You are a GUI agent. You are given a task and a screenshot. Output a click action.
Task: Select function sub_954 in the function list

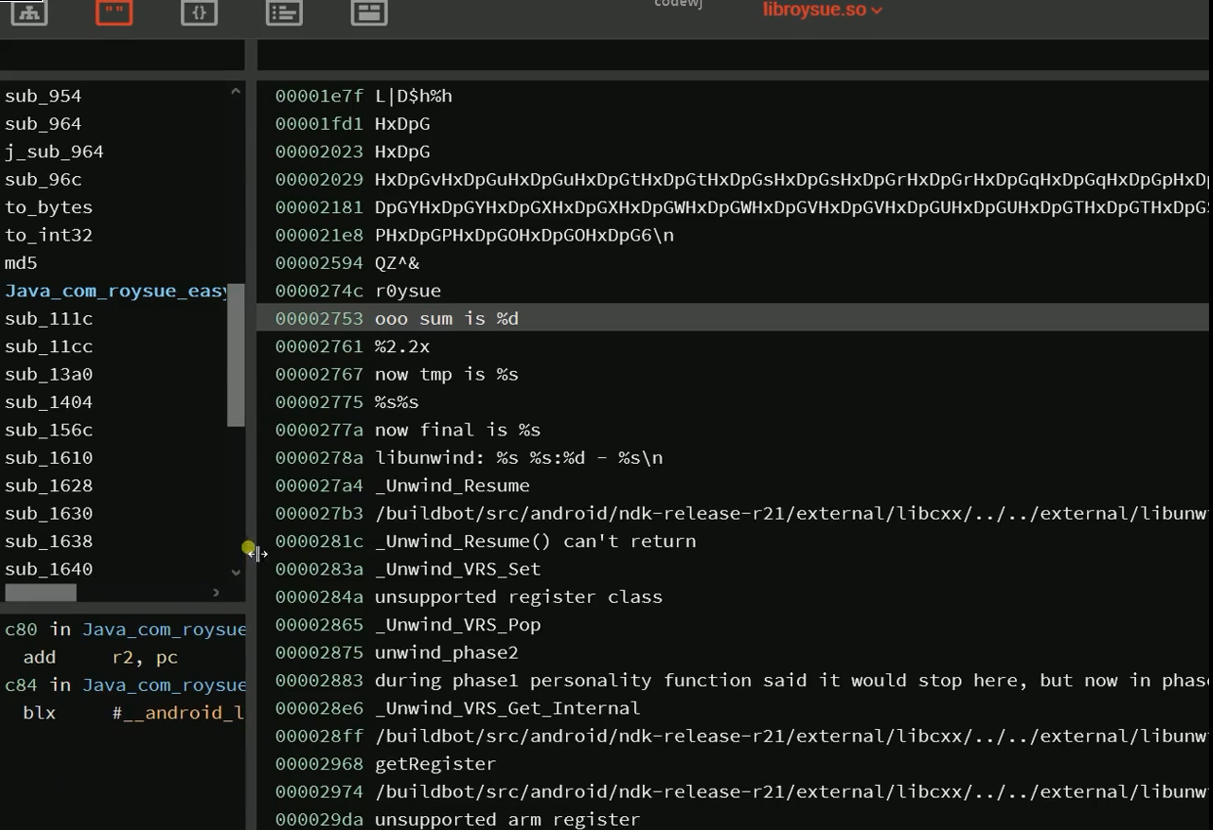tap(43, 96)
